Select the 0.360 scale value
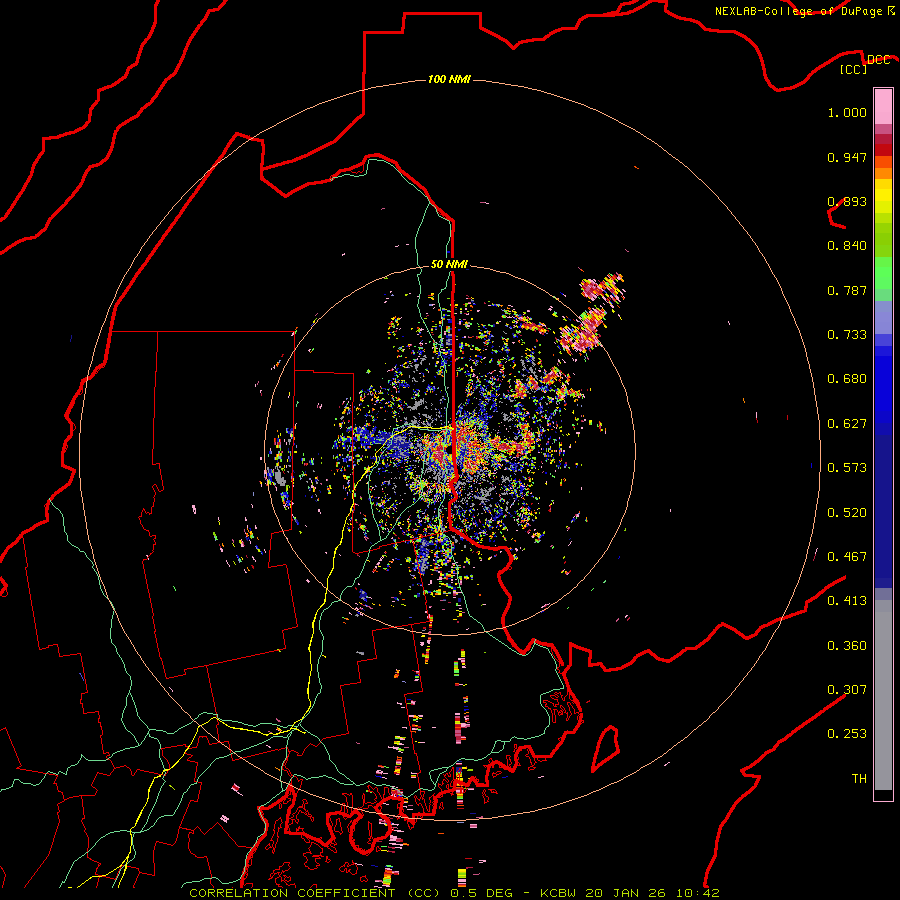 coord(847,646)
